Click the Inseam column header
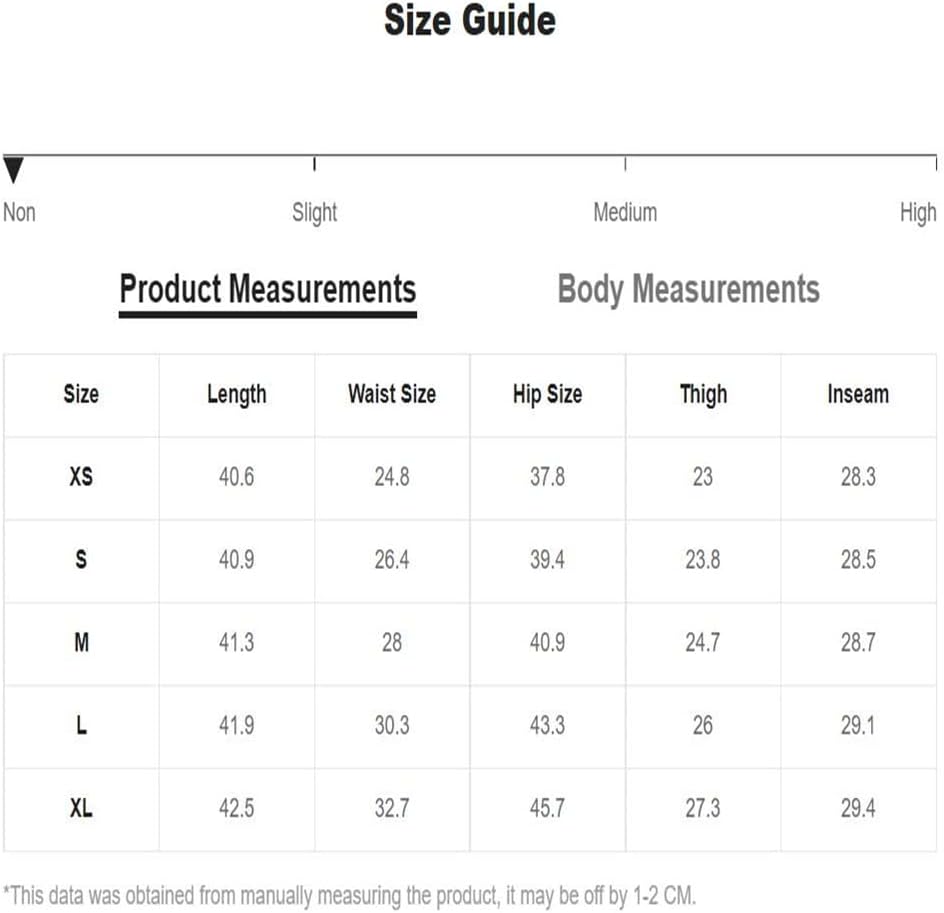 click(858, 394)
